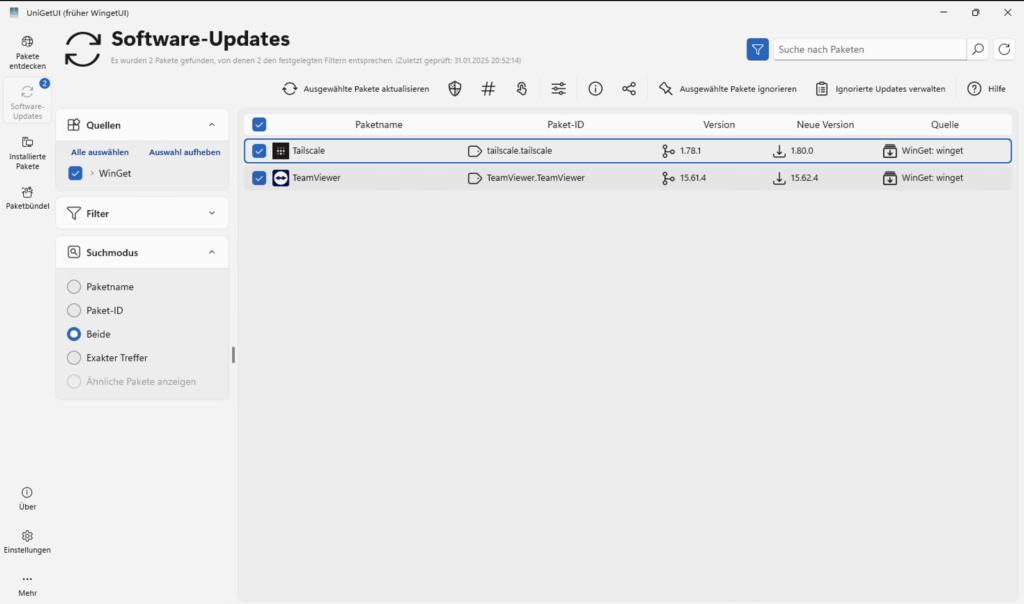The height and width of the screenshot is (604, 1024).
Task: Show package details info icon
Action: coord(595,89)
